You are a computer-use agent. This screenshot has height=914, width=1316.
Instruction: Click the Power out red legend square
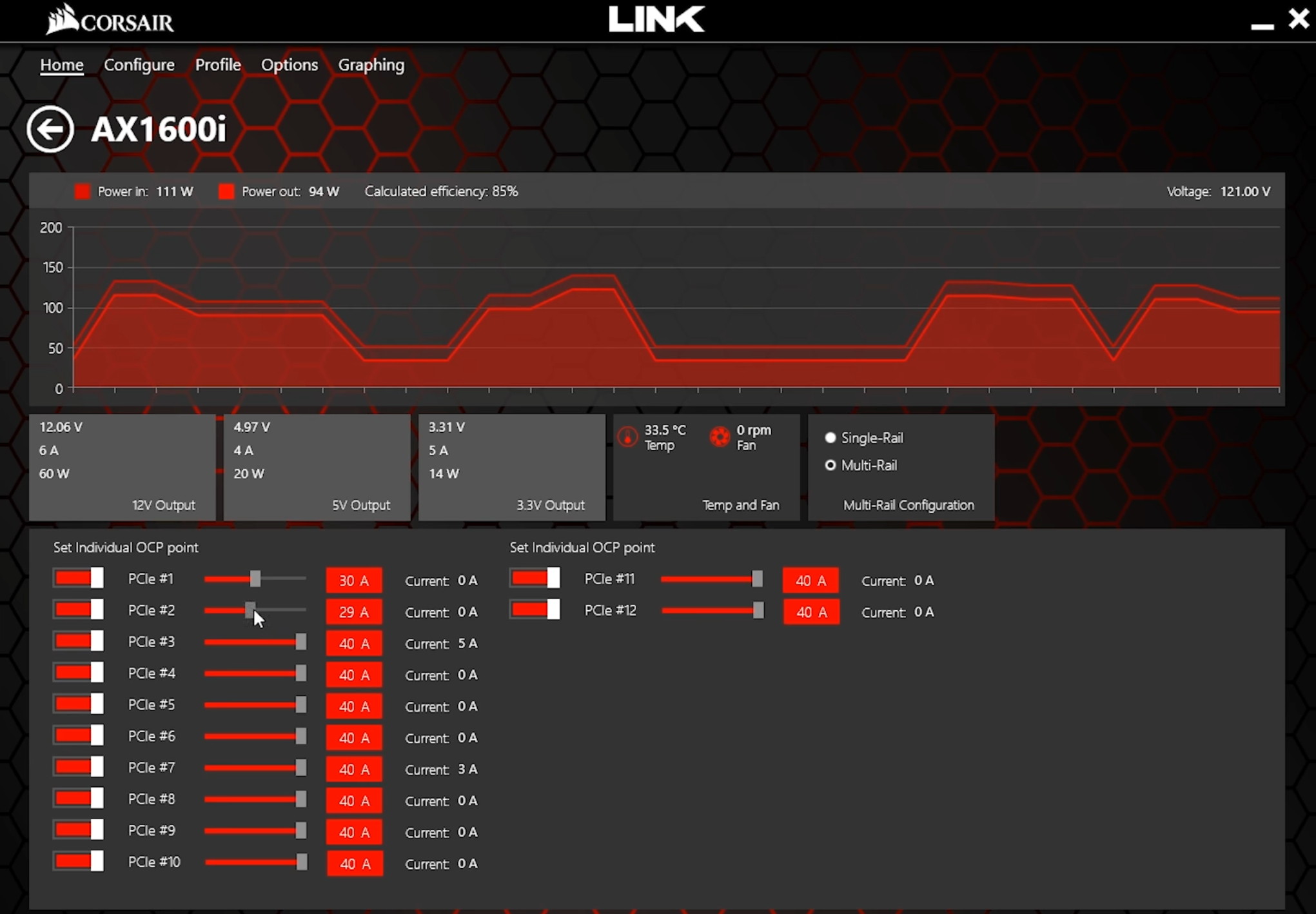pyautogui.click(x=226, y=192)
